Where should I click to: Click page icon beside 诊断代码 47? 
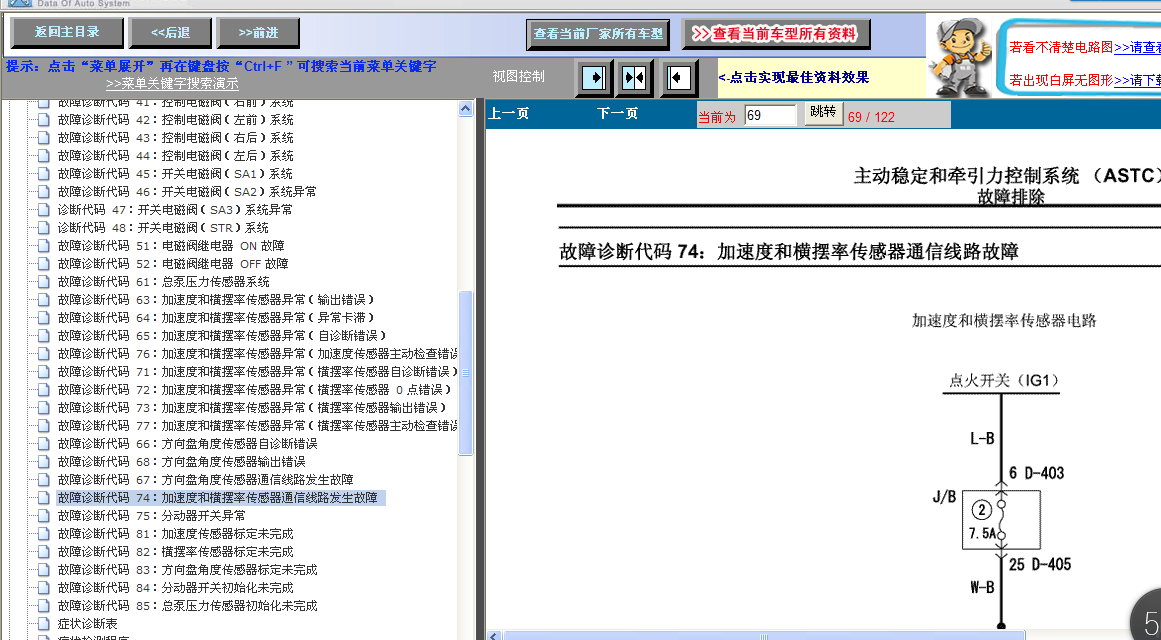[x=44, y=210]
